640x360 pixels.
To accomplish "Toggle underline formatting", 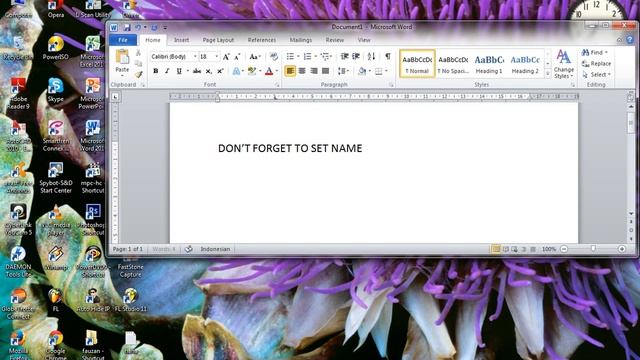I will [x=179, y=71].
